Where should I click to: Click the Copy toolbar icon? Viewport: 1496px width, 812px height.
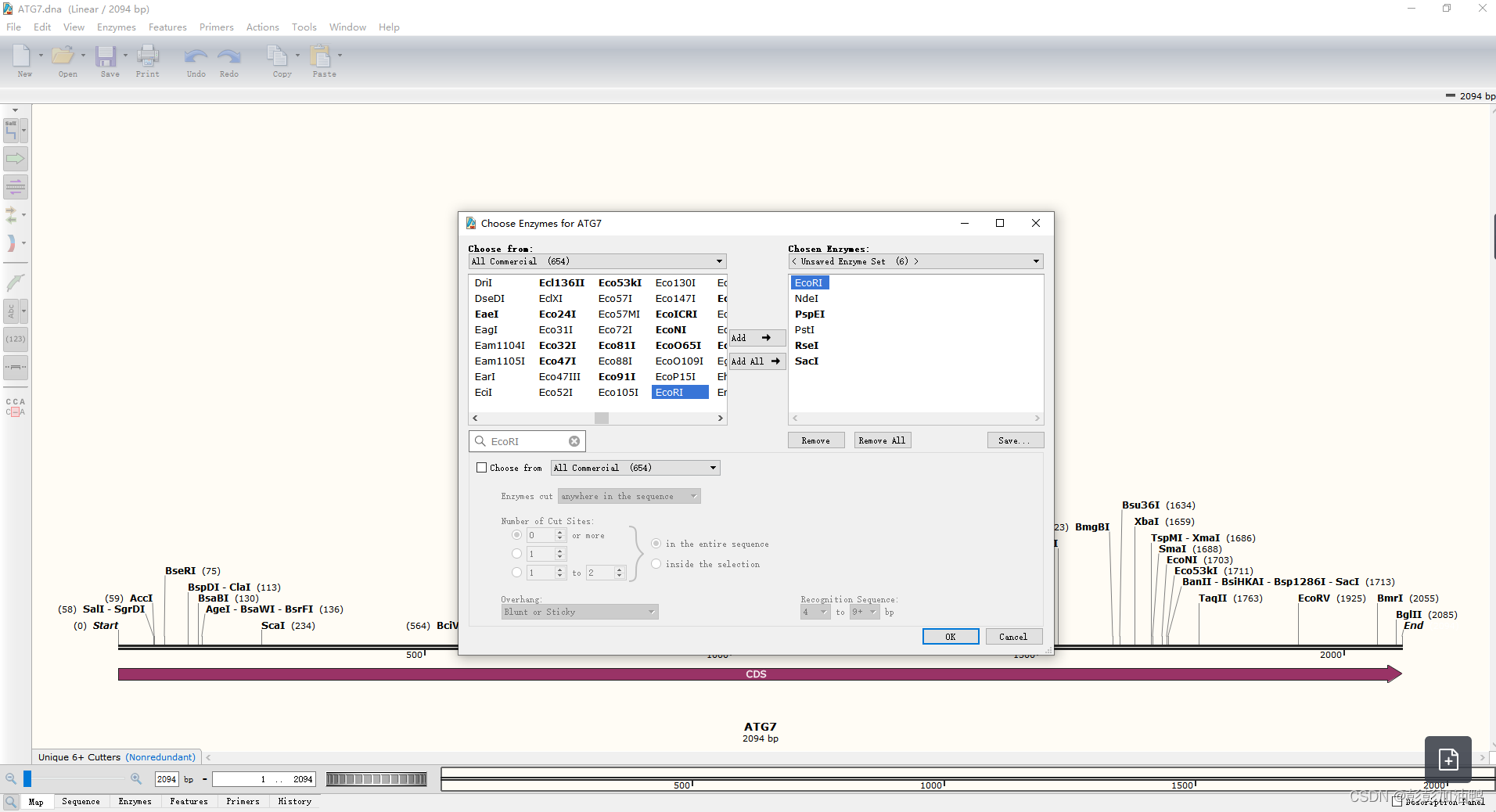[277, 56]
